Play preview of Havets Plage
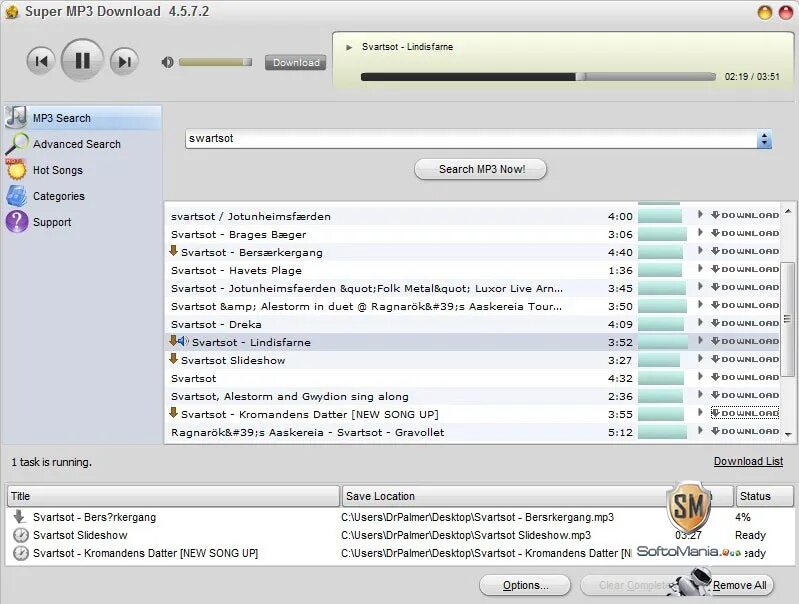 point(701,269)
